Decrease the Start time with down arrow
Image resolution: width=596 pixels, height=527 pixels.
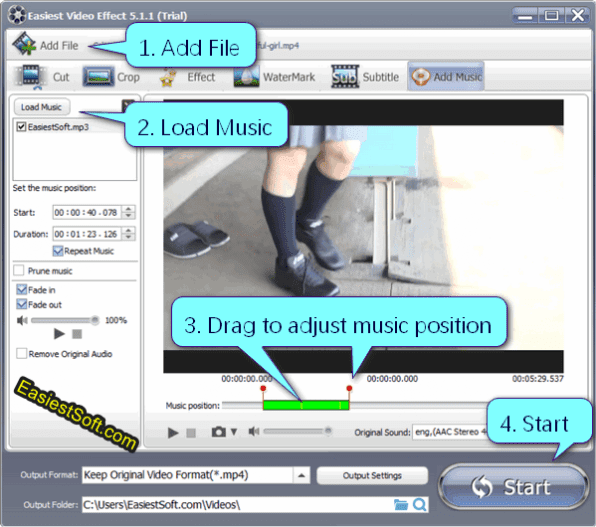[x=128, y=216]
